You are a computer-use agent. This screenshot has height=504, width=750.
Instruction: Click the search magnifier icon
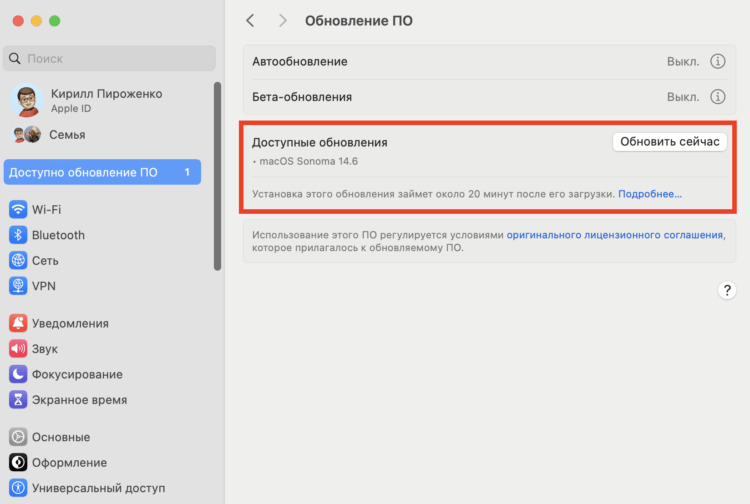[x=15, y=58]
